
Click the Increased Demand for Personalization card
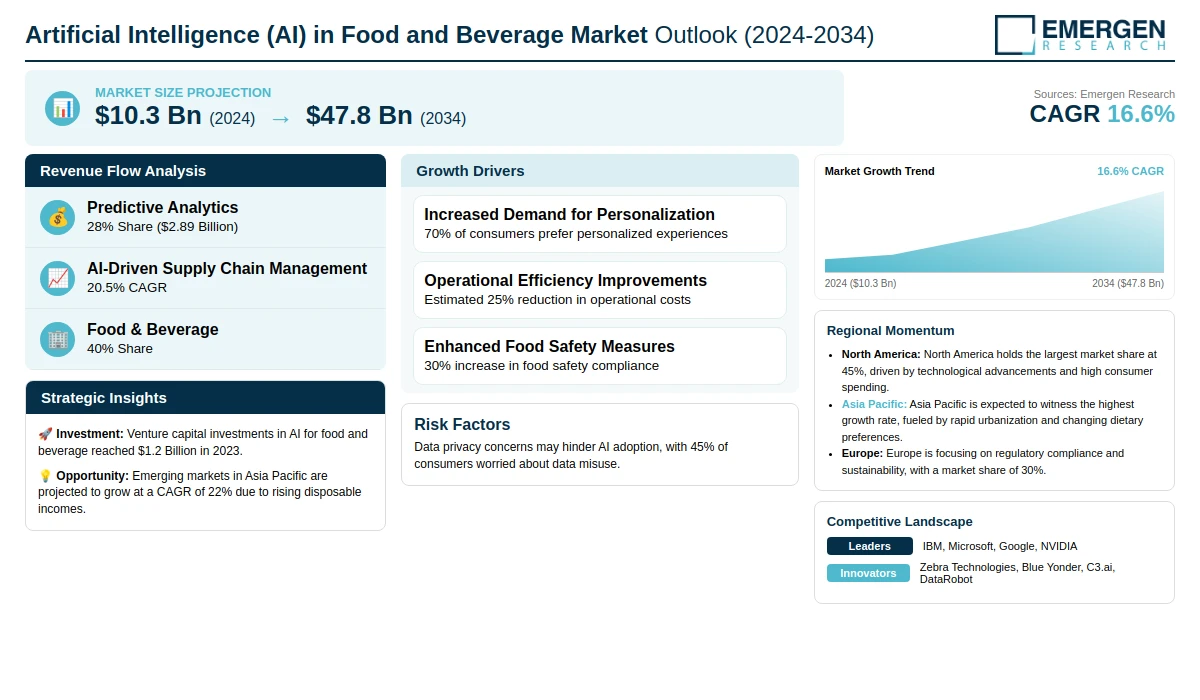599,224
